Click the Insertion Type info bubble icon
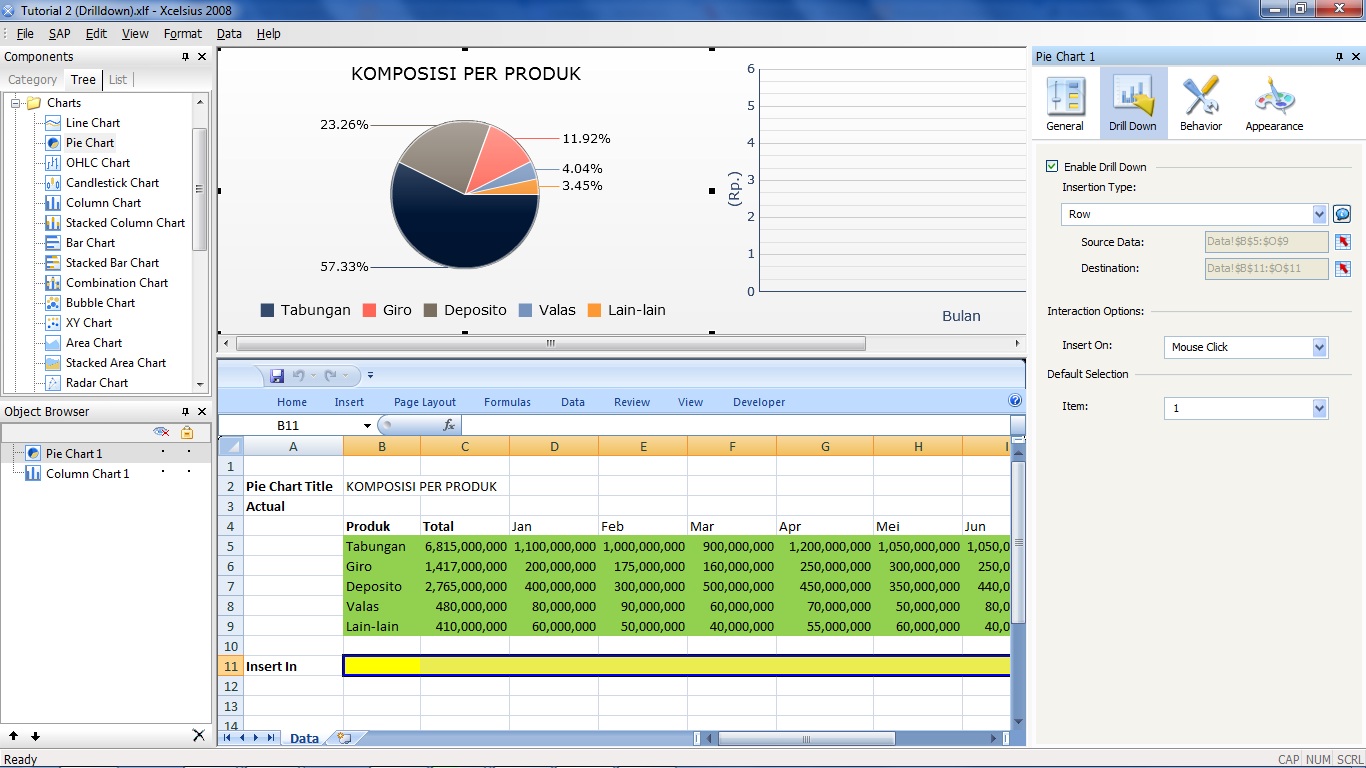 coord(1342,214)
